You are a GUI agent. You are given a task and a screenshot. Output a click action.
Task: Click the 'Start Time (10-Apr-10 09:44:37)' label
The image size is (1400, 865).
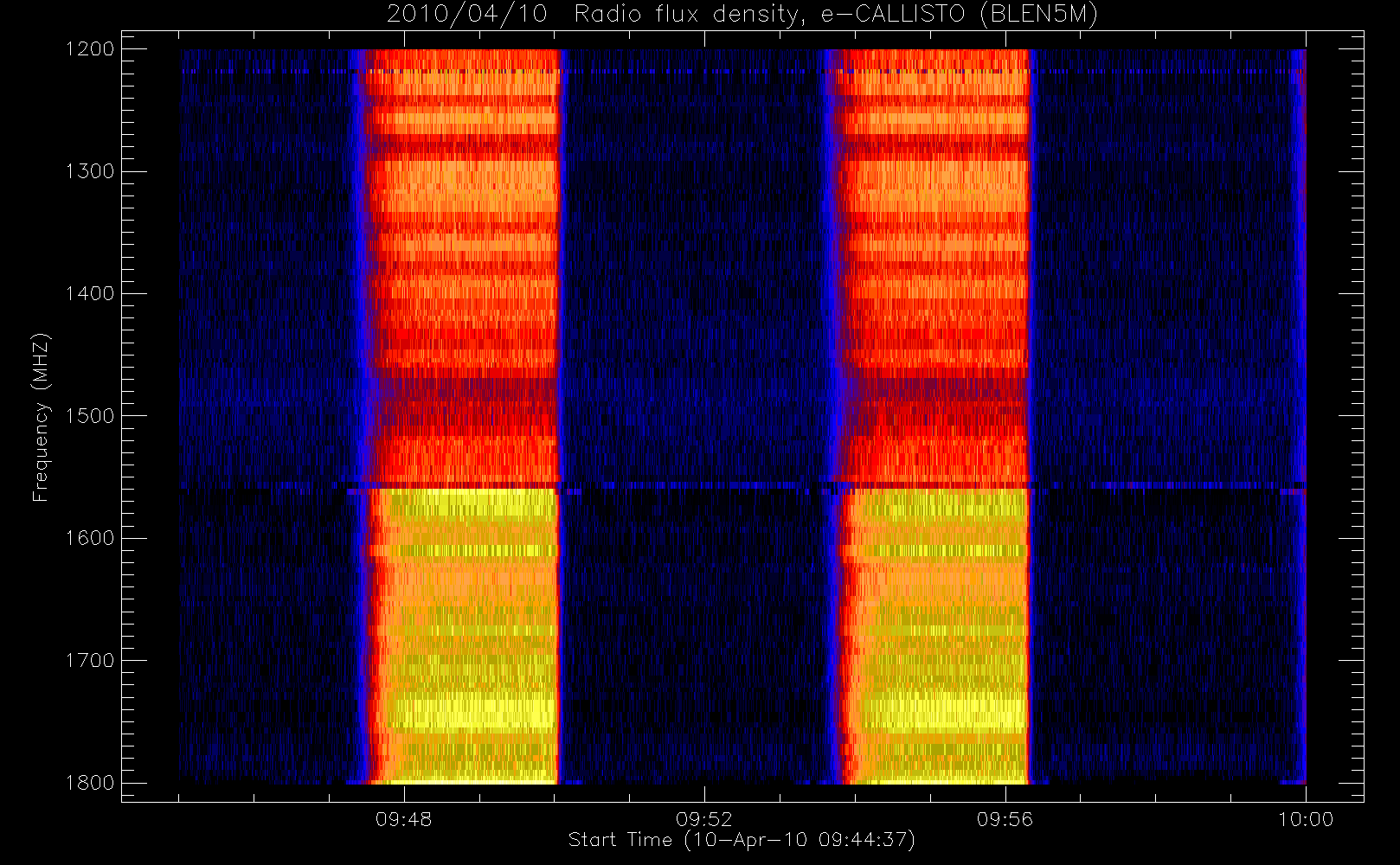coord(742,840)
